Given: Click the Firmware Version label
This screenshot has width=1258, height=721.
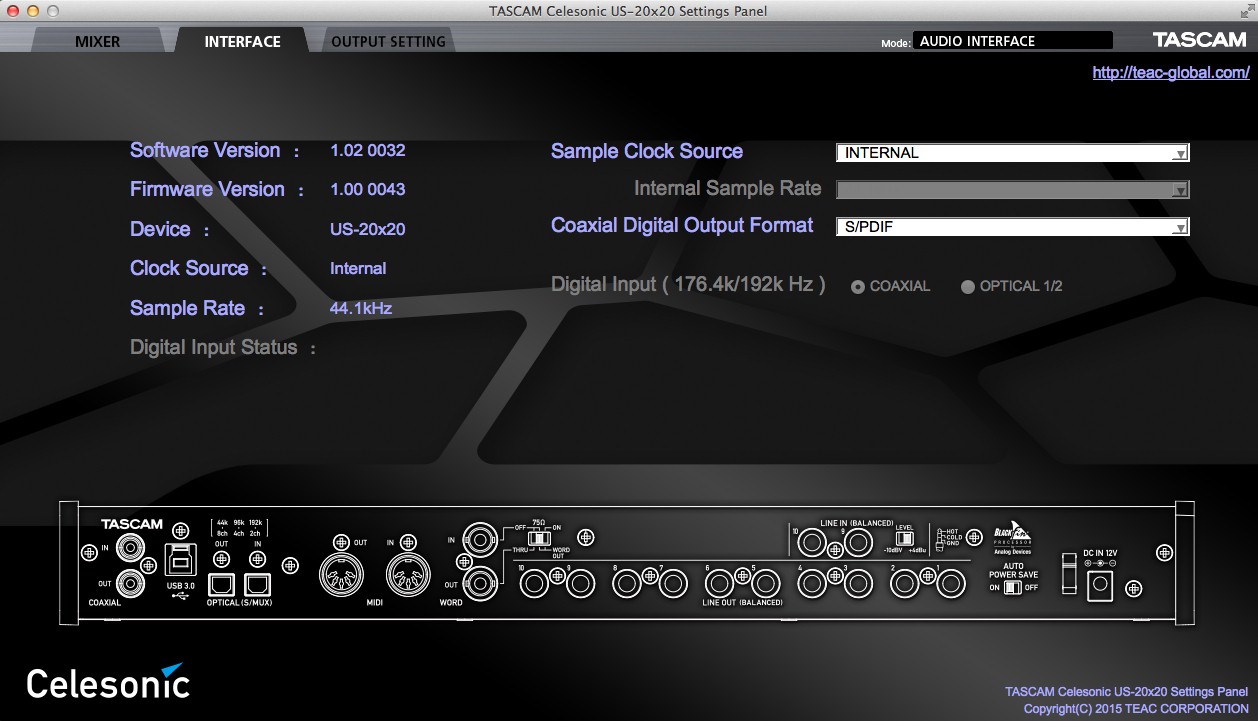Looking at the screenshot, I should coord(207,190).
